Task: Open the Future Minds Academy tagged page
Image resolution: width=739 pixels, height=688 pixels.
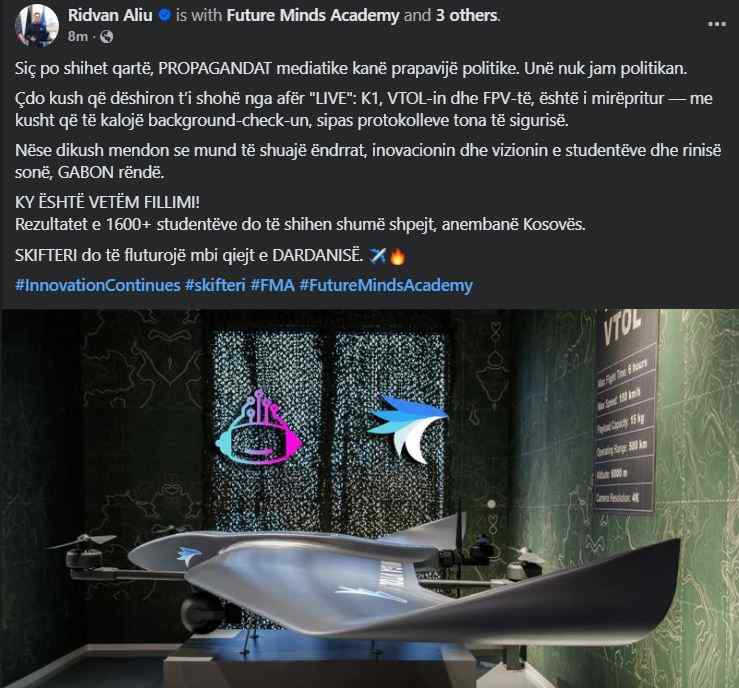Action: click(x=313, y=16)
